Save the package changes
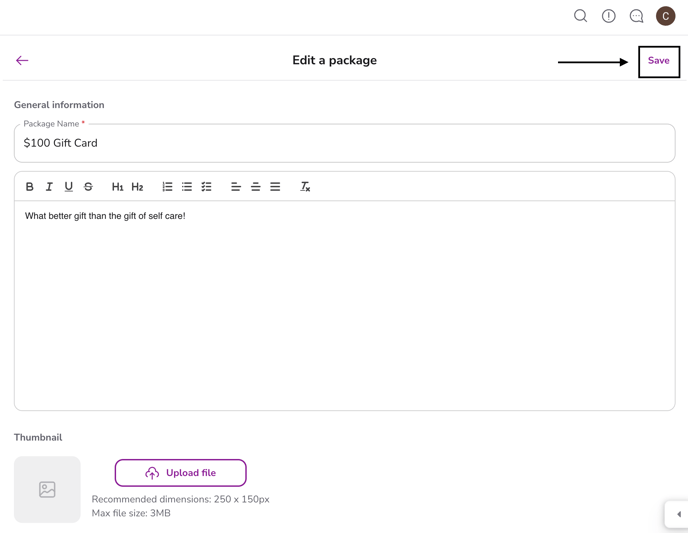The image size is (688, 533). pos(658,61)
